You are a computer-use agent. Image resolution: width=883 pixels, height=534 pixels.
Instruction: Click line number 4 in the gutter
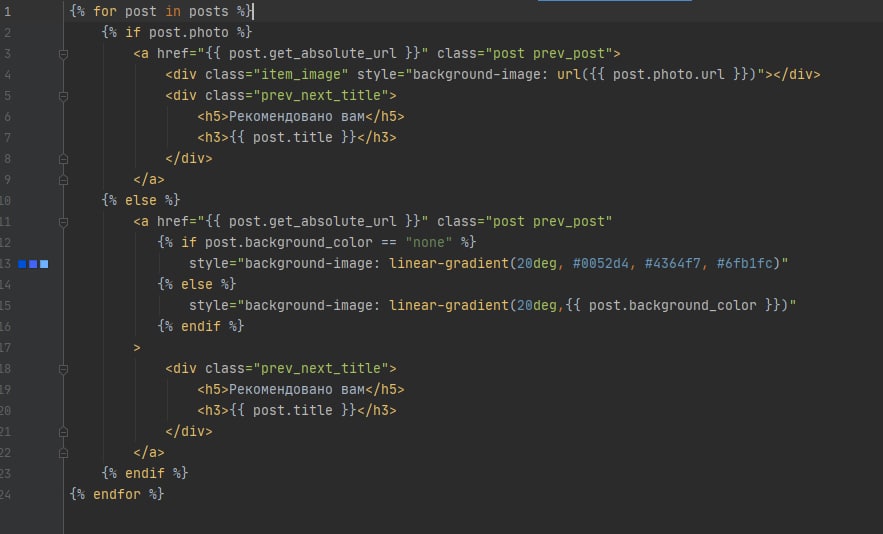click(7, 74)
